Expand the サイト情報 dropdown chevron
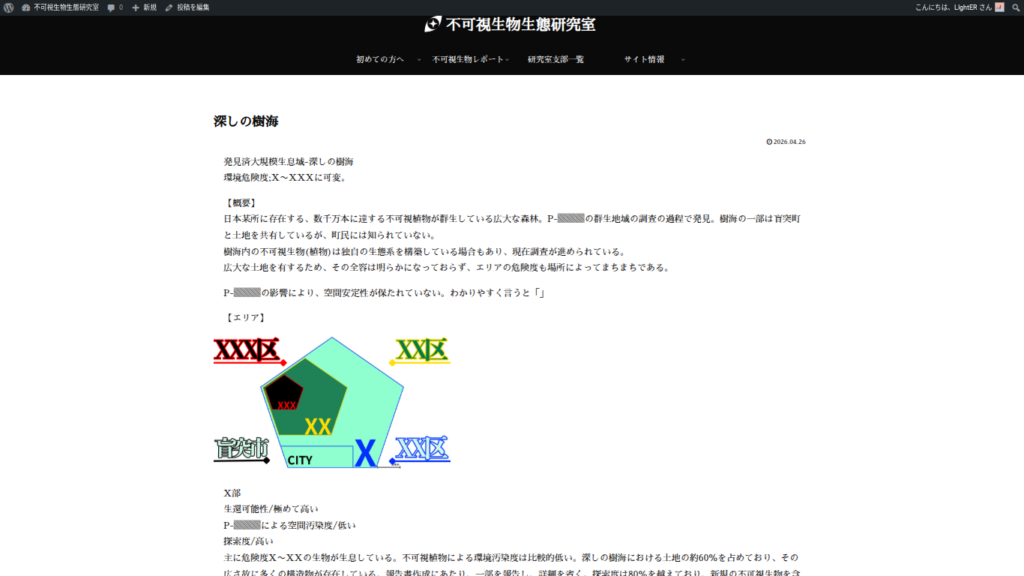Screen dimensions: 1024x576 pos(683,60)
